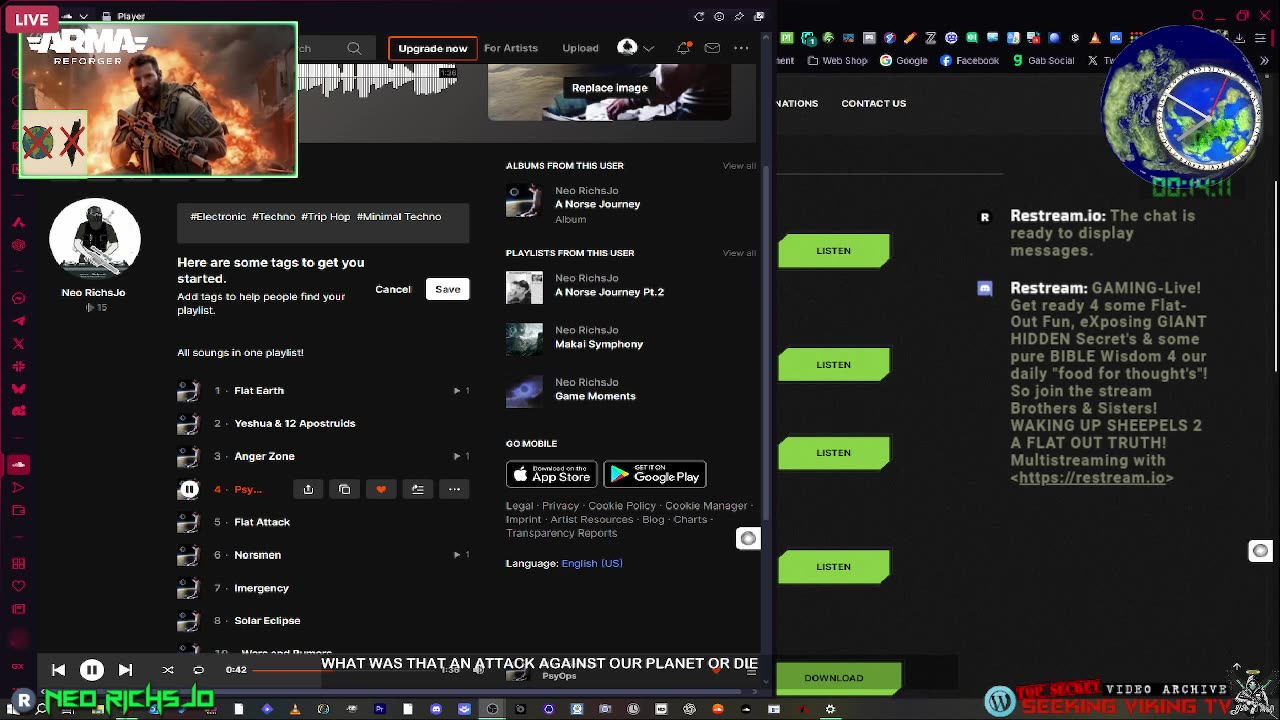View all albums from this user
The image size is (1280, 720).
pos(739,166)
